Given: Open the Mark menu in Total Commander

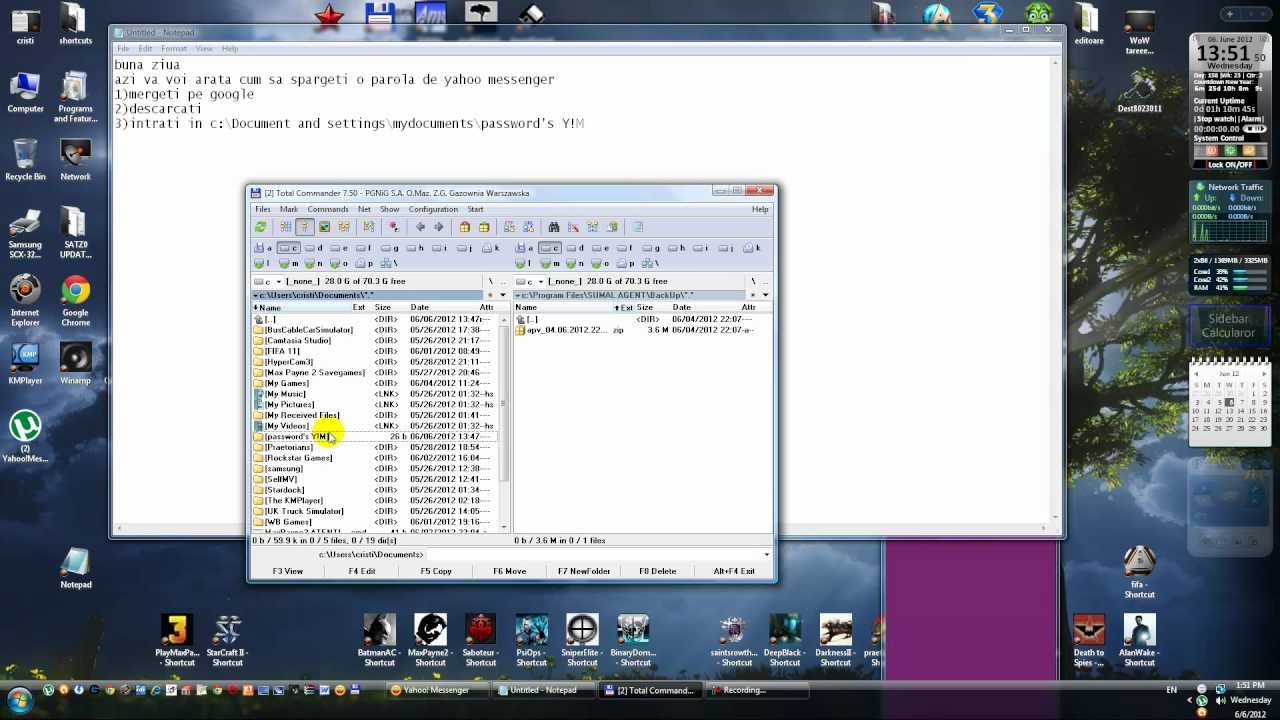Looking at the screenshot, I should [x=289, y=209].
